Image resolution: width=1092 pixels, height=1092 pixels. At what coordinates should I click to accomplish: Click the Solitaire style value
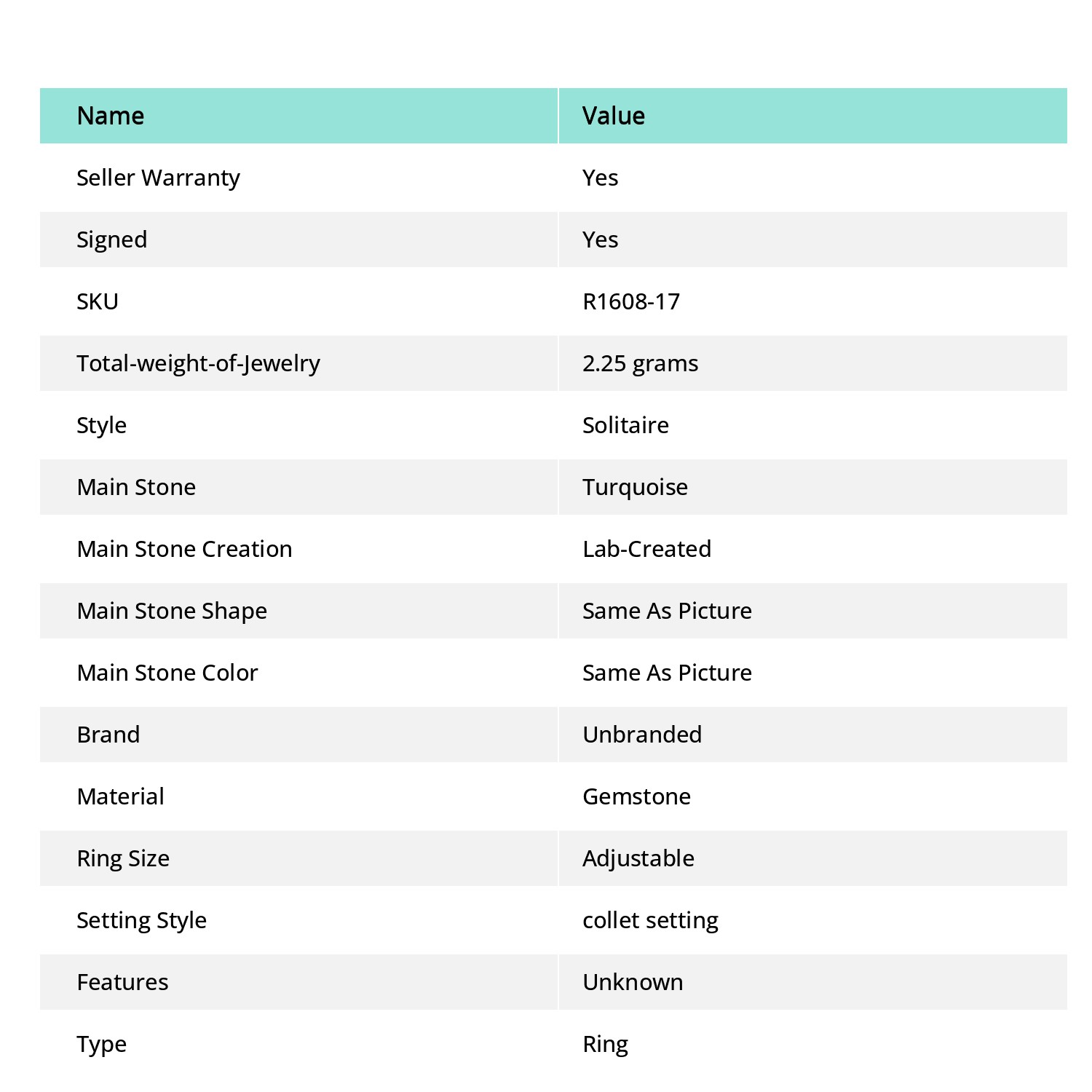pos(625,425)
